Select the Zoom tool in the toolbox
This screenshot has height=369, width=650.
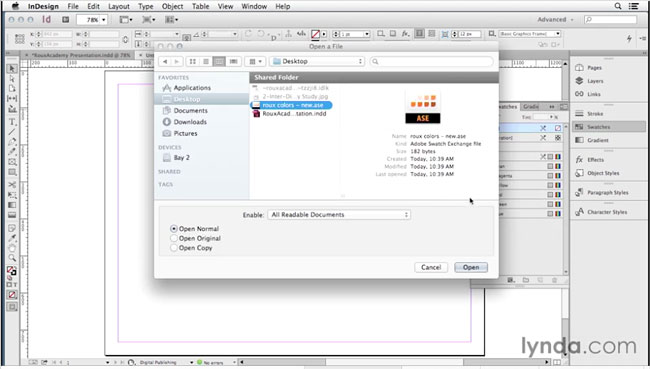(x=12, y=258)
